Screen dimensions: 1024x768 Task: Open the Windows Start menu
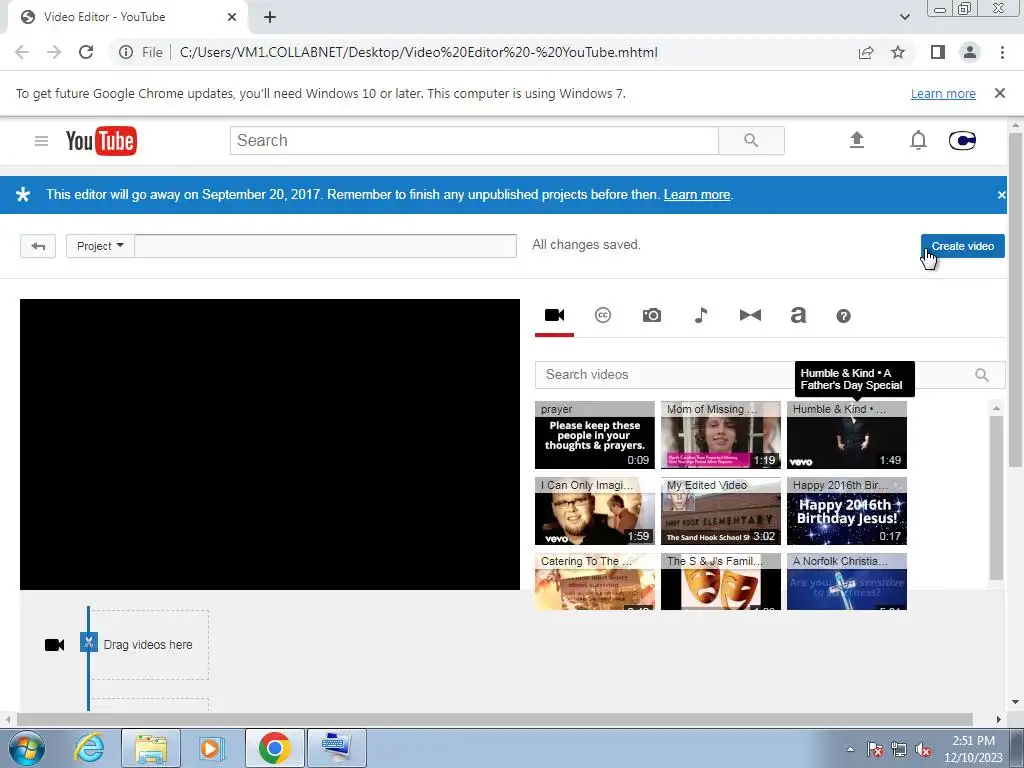(26, 748)
